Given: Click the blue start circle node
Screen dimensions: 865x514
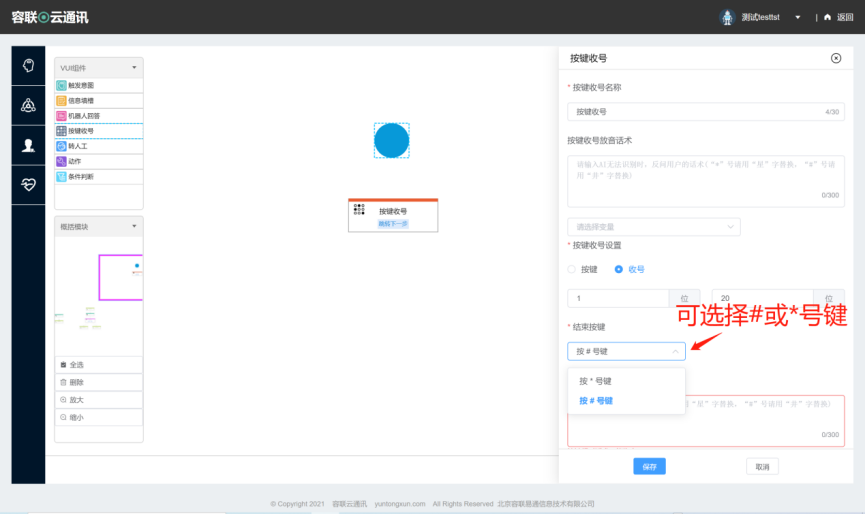Looking at the screenshot, I should coord(392,141).
